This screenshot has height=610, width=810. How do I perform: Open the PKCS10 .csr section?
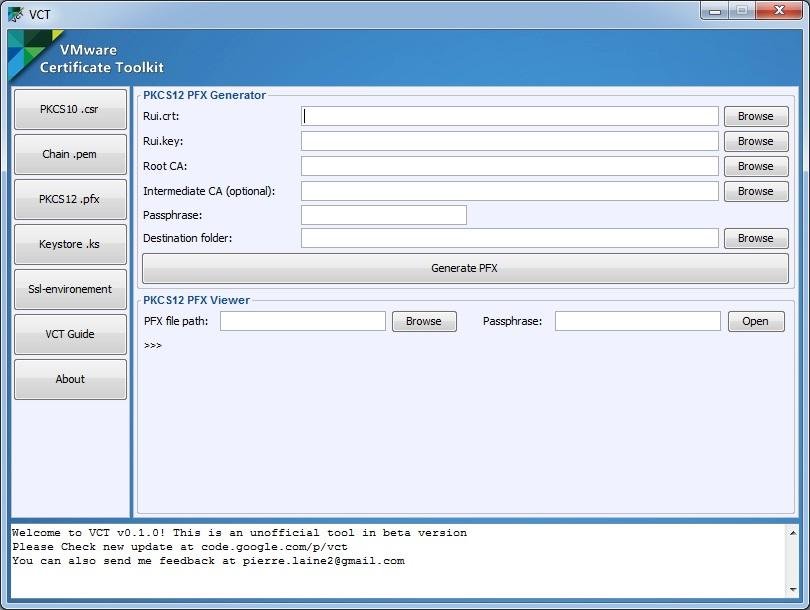(70, 109)
